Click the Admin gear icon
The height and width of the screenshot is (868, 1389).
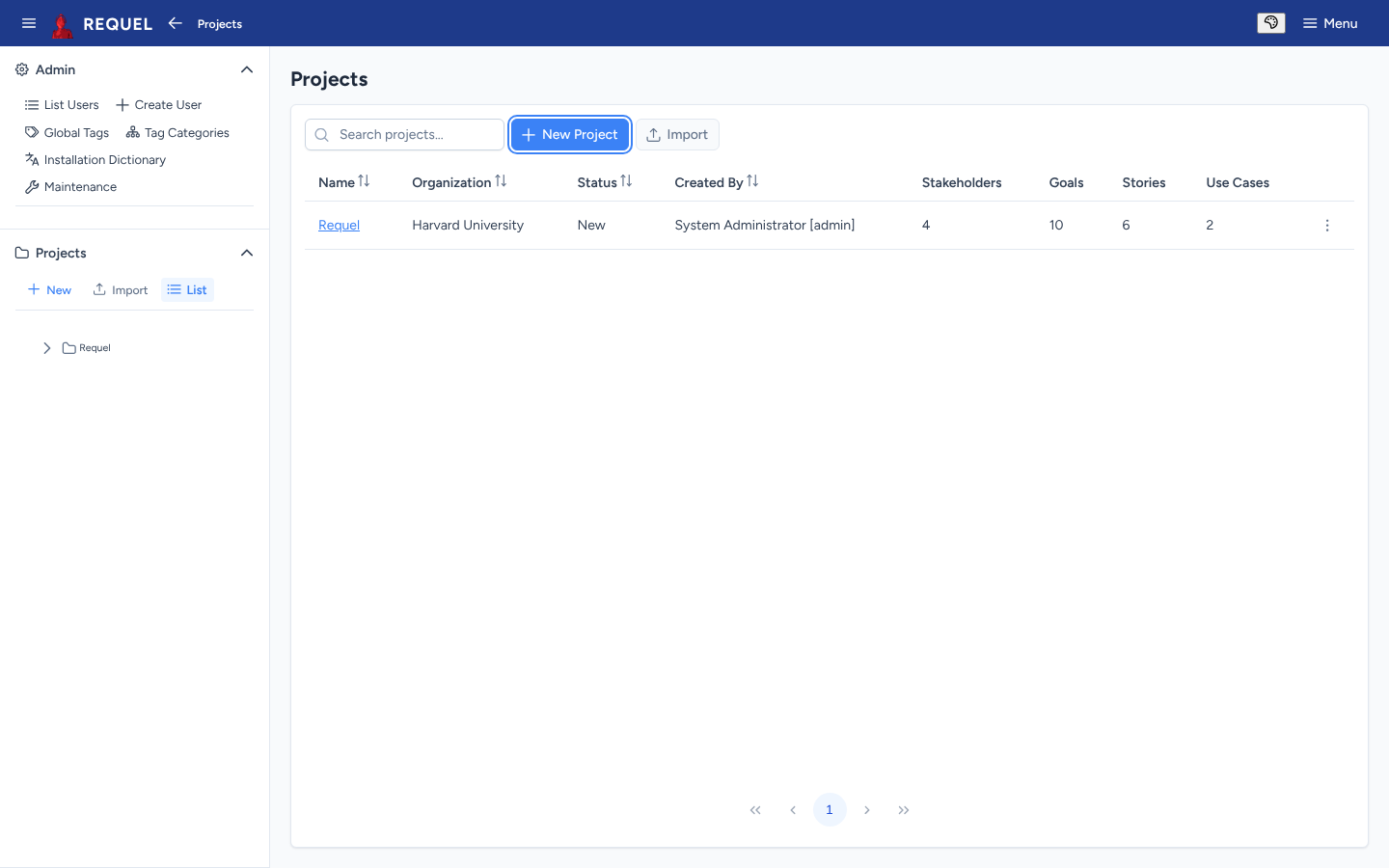22,69
